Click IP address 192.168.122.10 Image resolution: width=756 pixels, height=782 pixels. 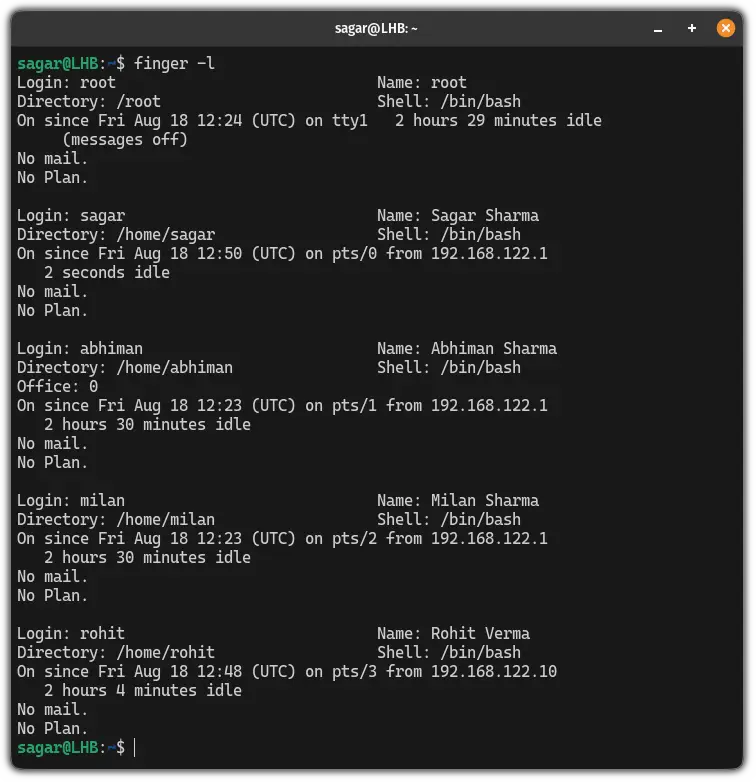tap(494, 672)
